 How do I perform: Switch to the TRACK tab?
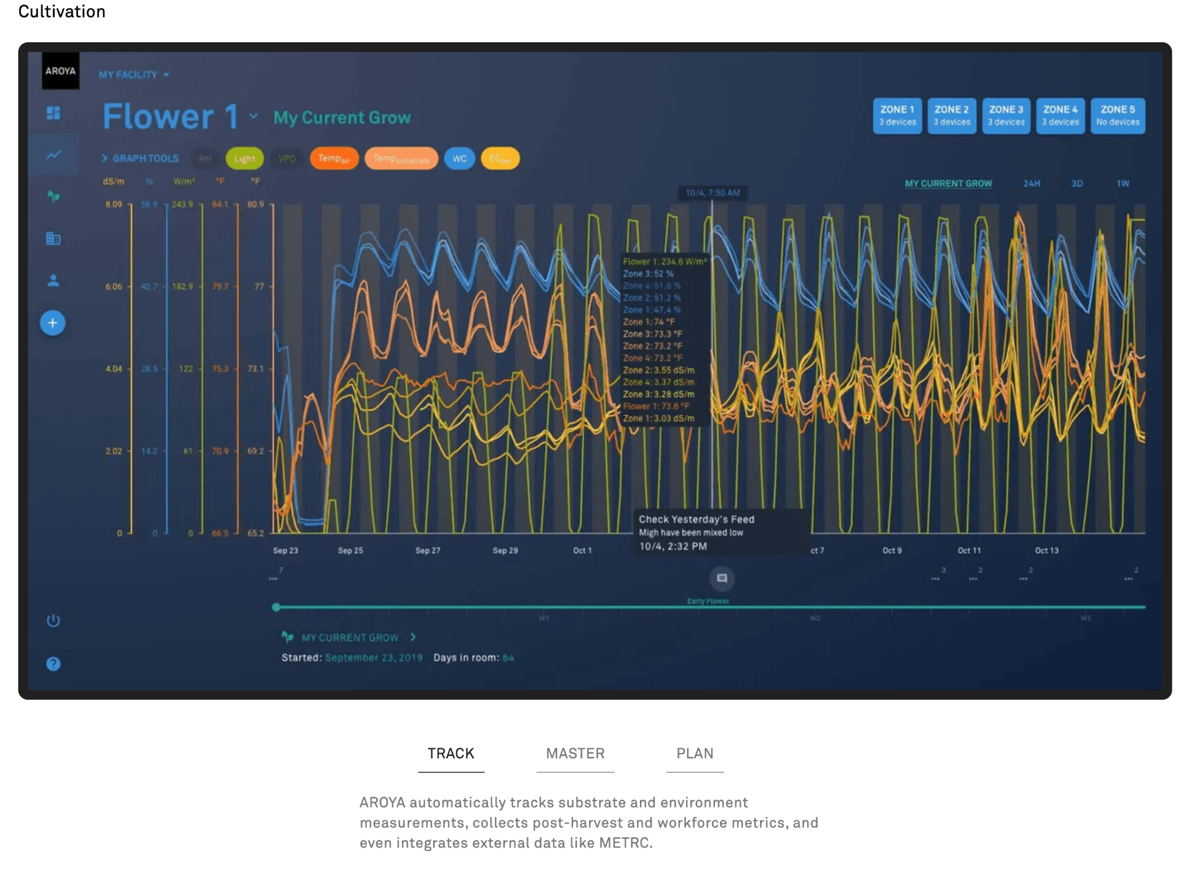tap(451, 754)
